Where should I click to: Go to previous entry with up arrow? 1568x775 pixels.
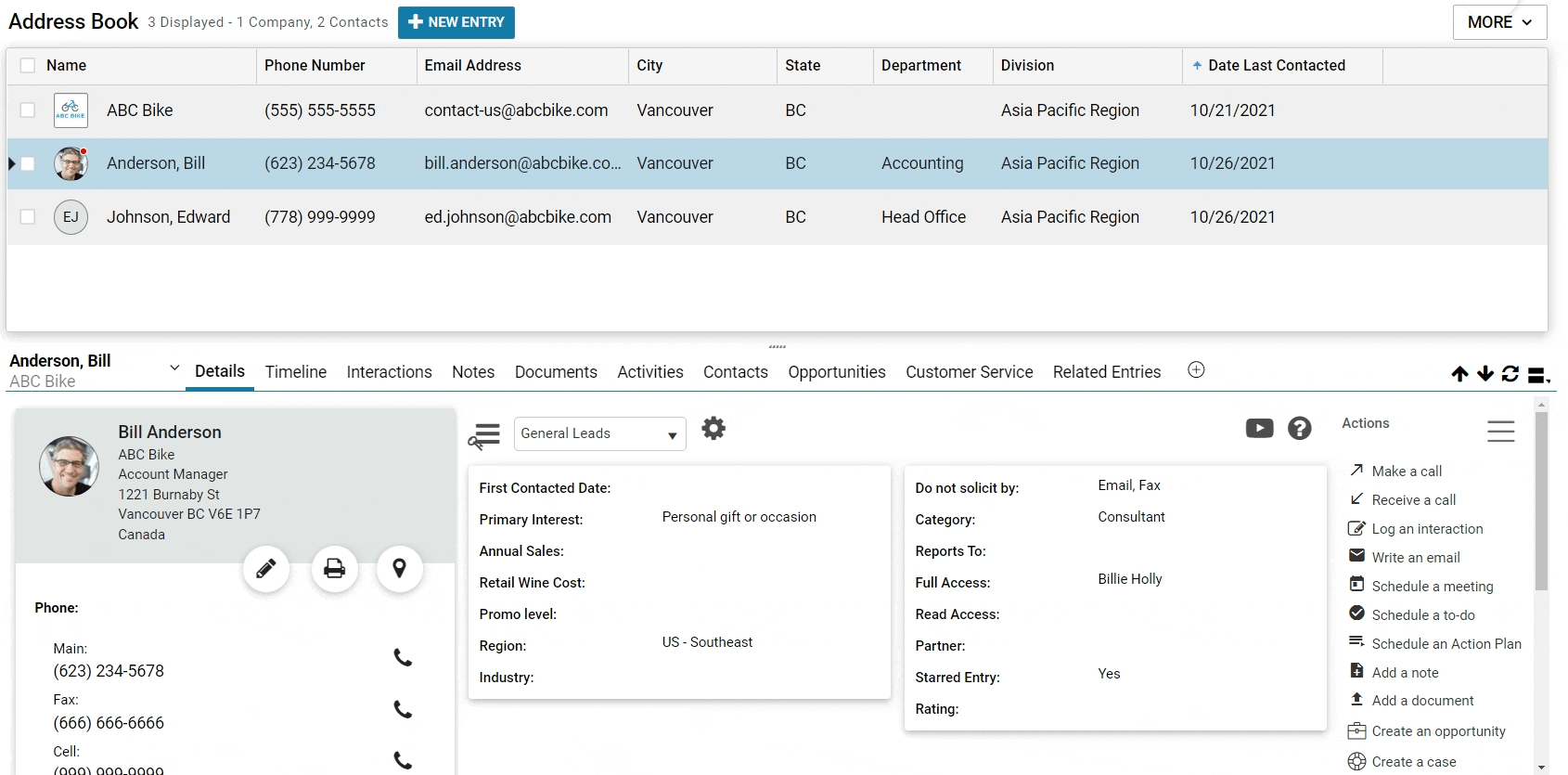[1459, 374]
